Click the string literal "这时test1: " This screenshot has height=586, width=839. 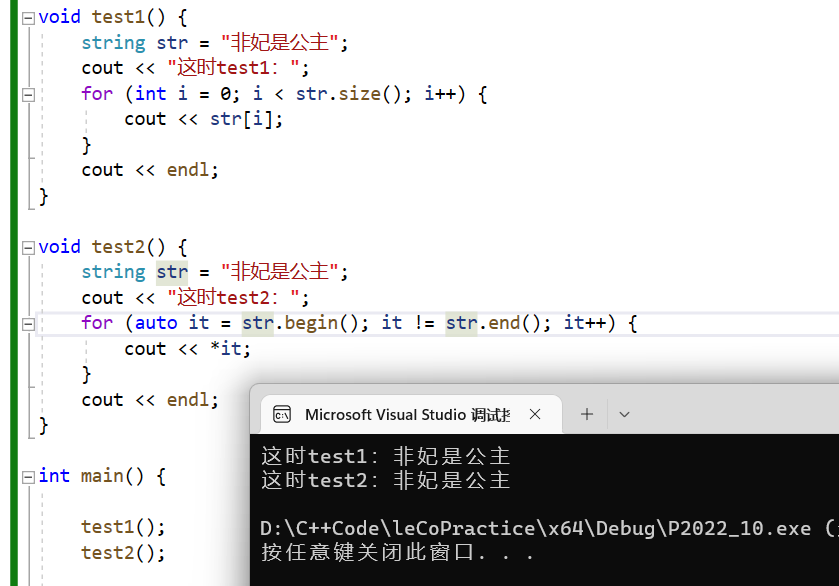tap(233, 68)
